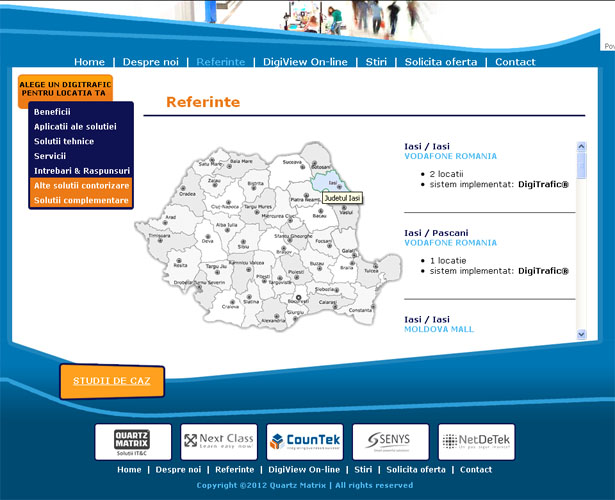
Task: Select Buzau county on the map
Action: tap(318, 267)
